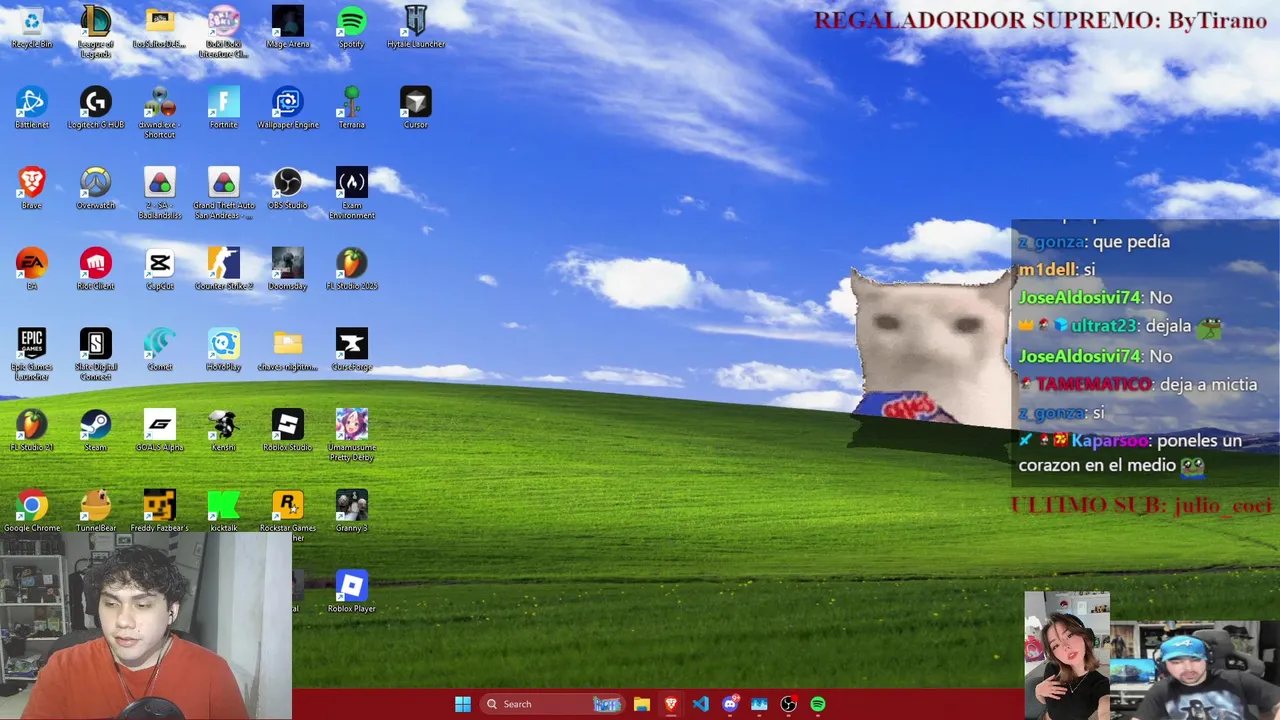Open the Cursor app shortcut

click(x=416, y=108)
